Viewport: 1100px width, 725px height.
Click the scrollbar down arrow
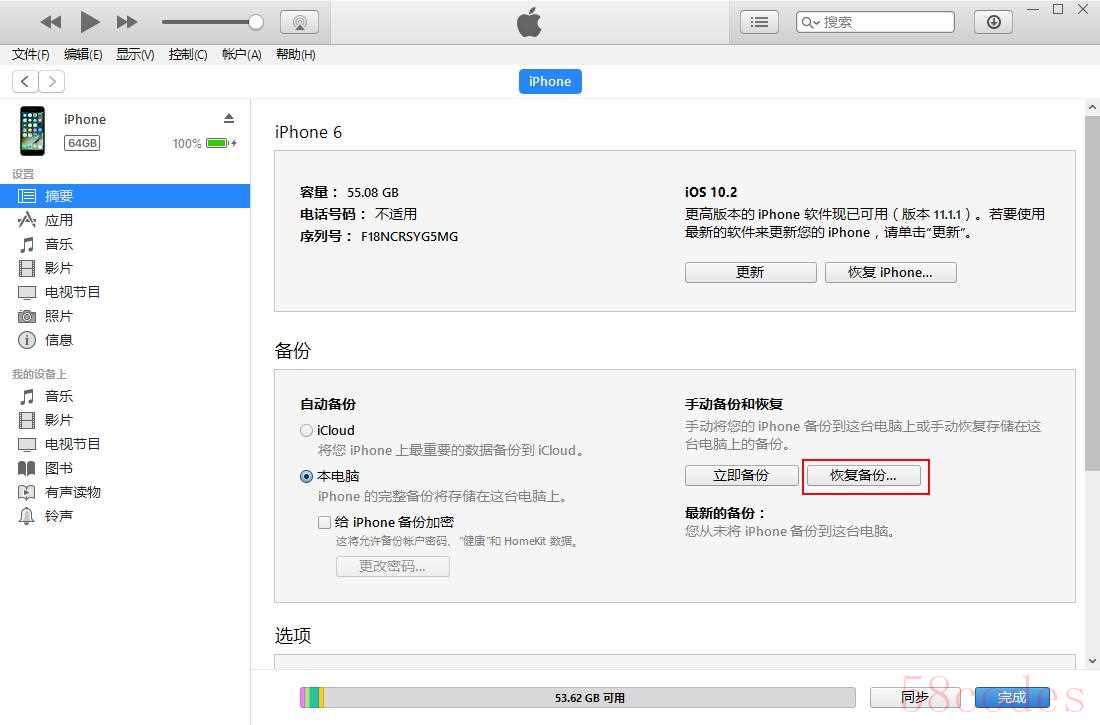(1092, 660)
